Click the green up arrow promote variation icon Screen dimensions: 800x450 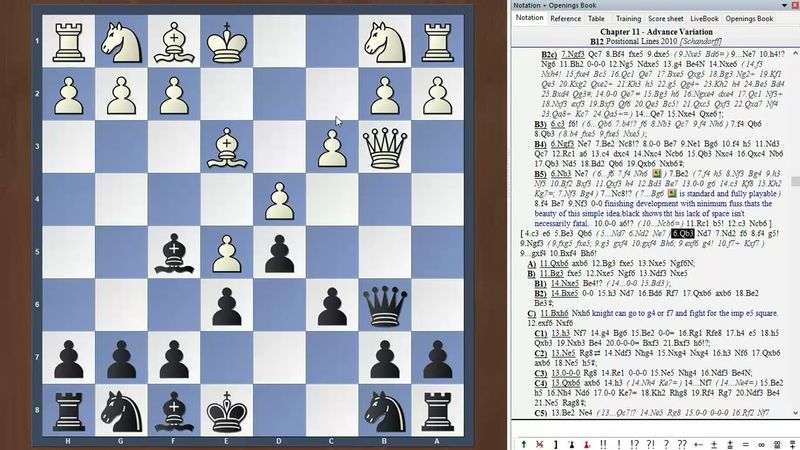pos(522,443)
